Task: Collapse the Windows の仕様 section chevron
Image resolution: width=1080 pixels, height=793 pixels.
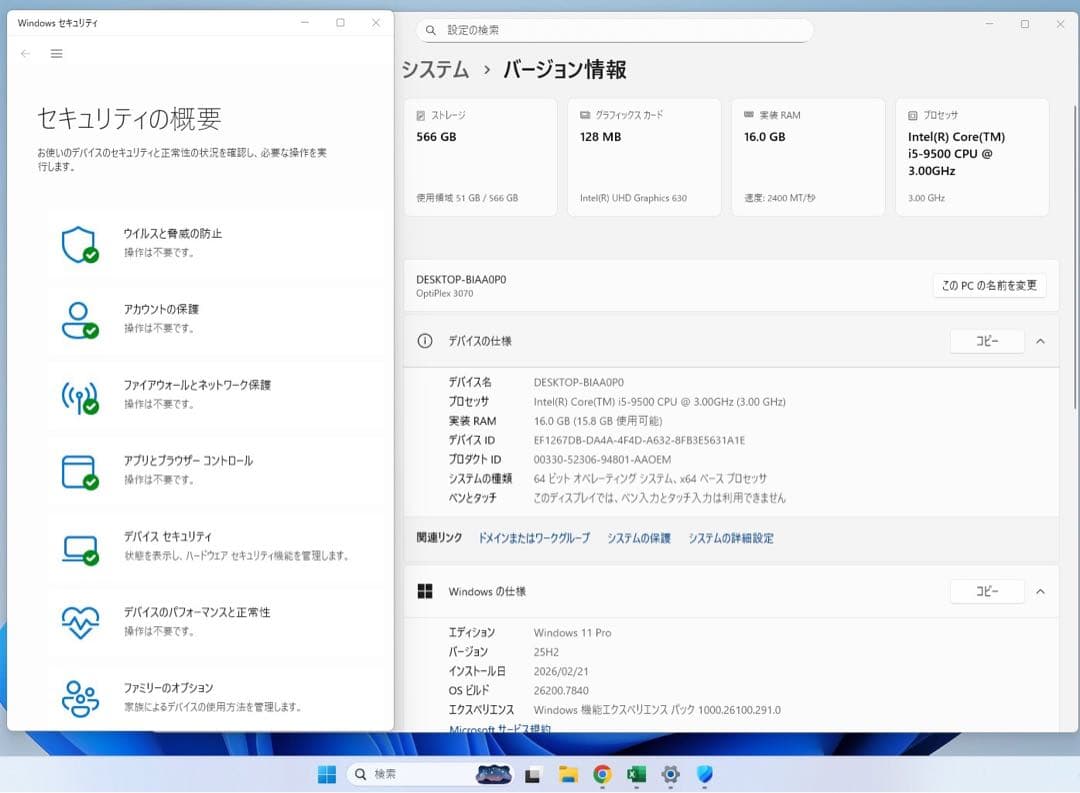Action: 1041,591
